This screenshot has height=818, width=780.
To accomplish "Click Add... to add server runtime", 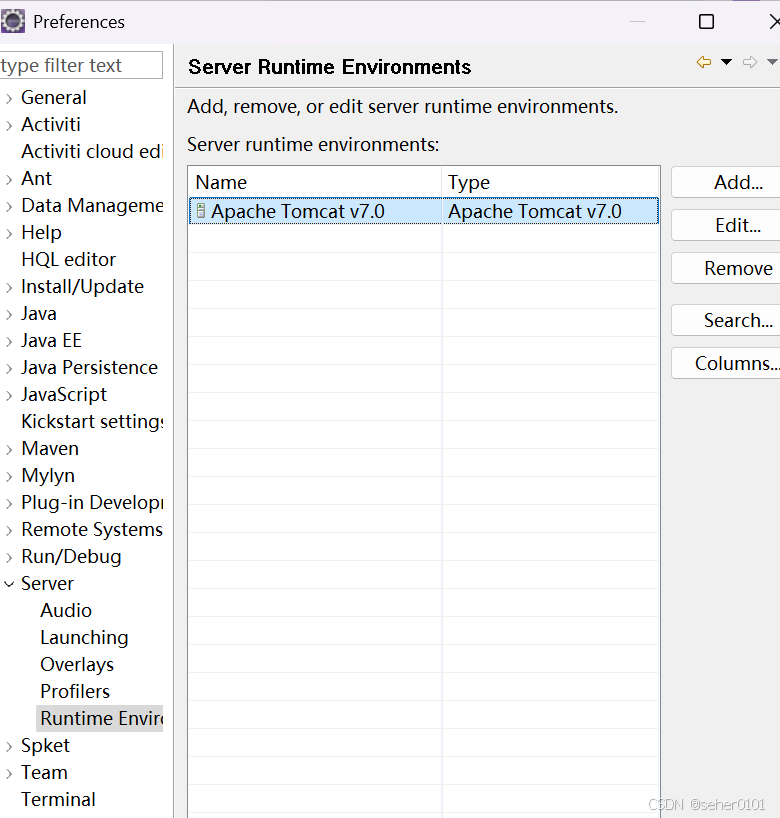I will (727, 182).
